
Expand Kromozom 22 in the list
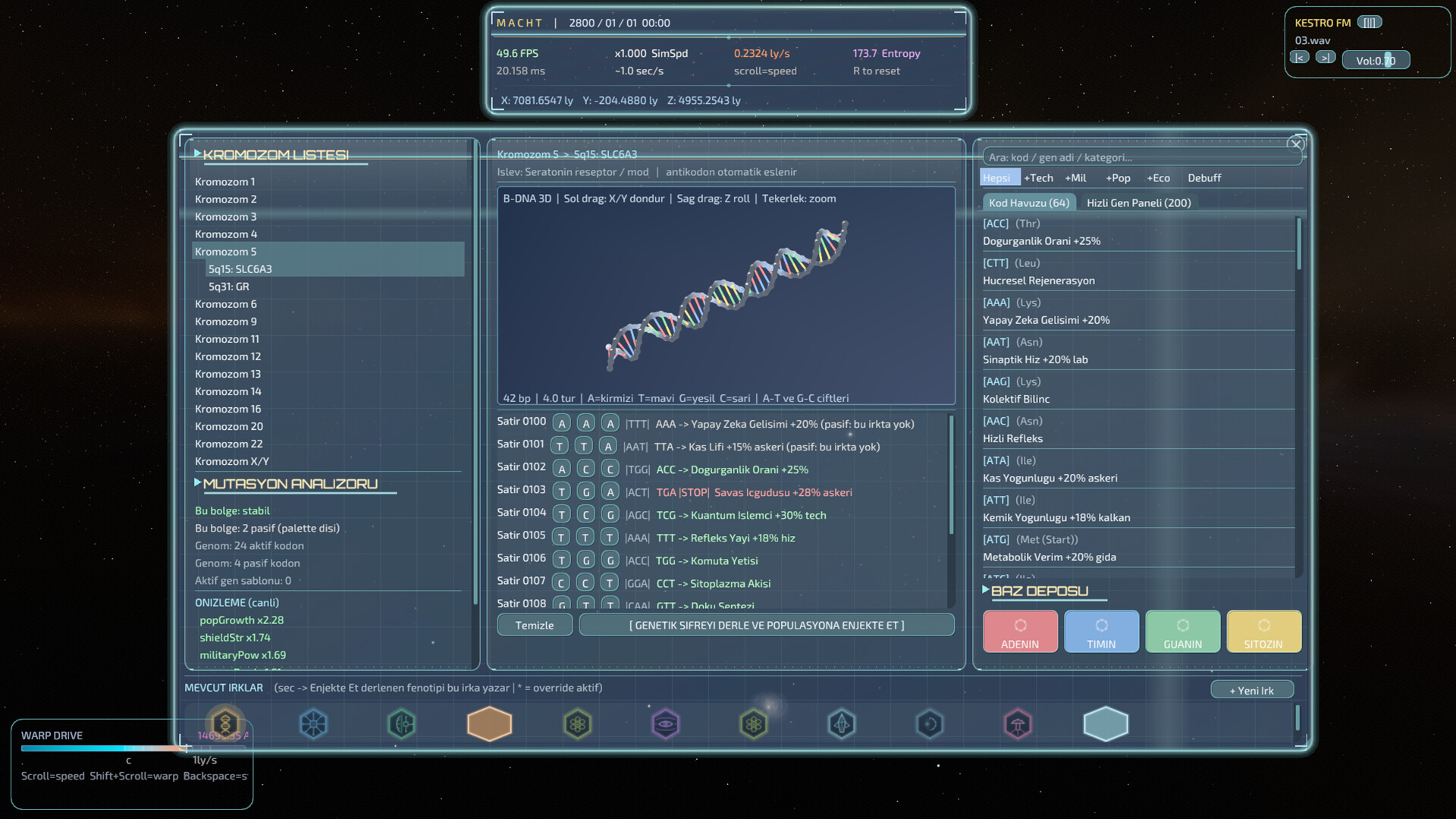(328, 444)
